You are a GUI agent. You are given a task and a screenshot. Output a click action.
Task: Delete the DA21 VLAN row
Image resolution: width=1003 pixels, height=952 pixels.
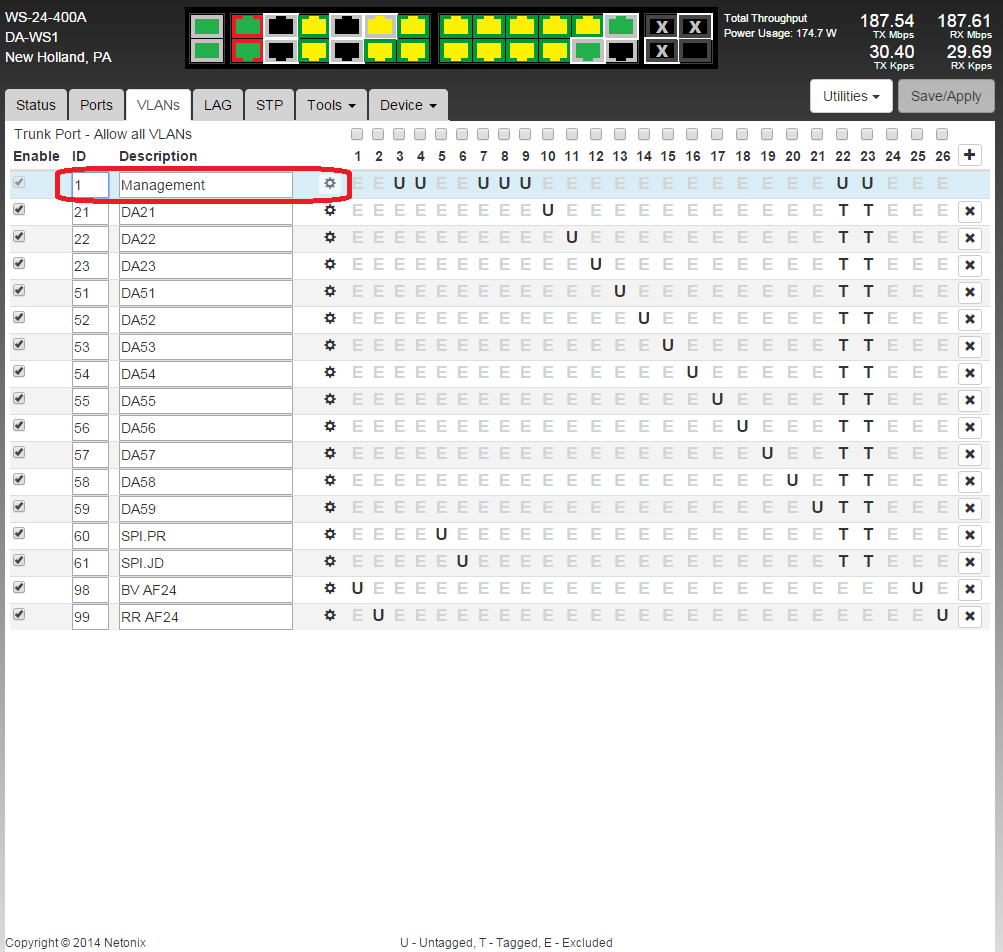970,211
